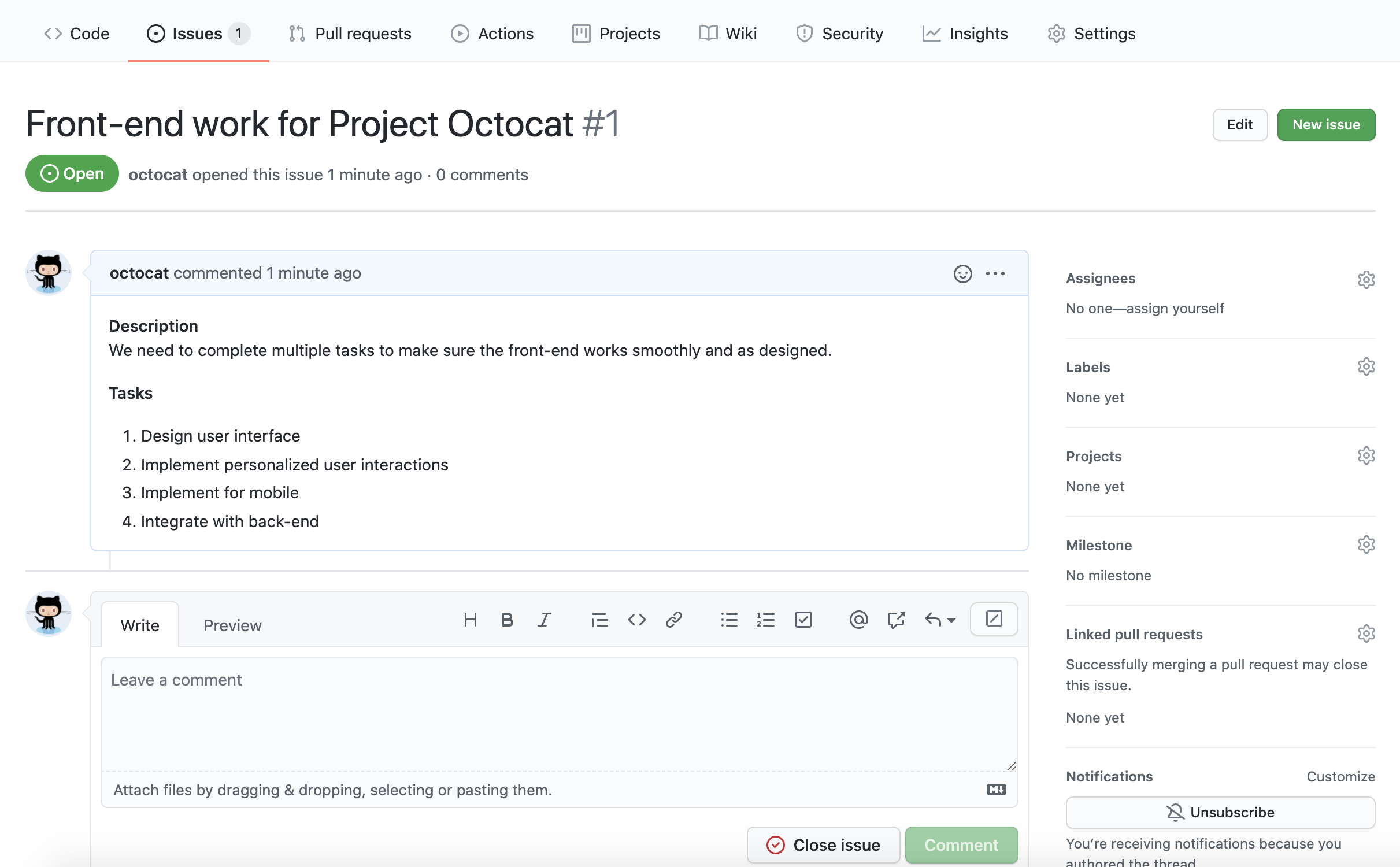1400x867 pixels.
Task: Switch to the Write tab
Action: [139, 625]
